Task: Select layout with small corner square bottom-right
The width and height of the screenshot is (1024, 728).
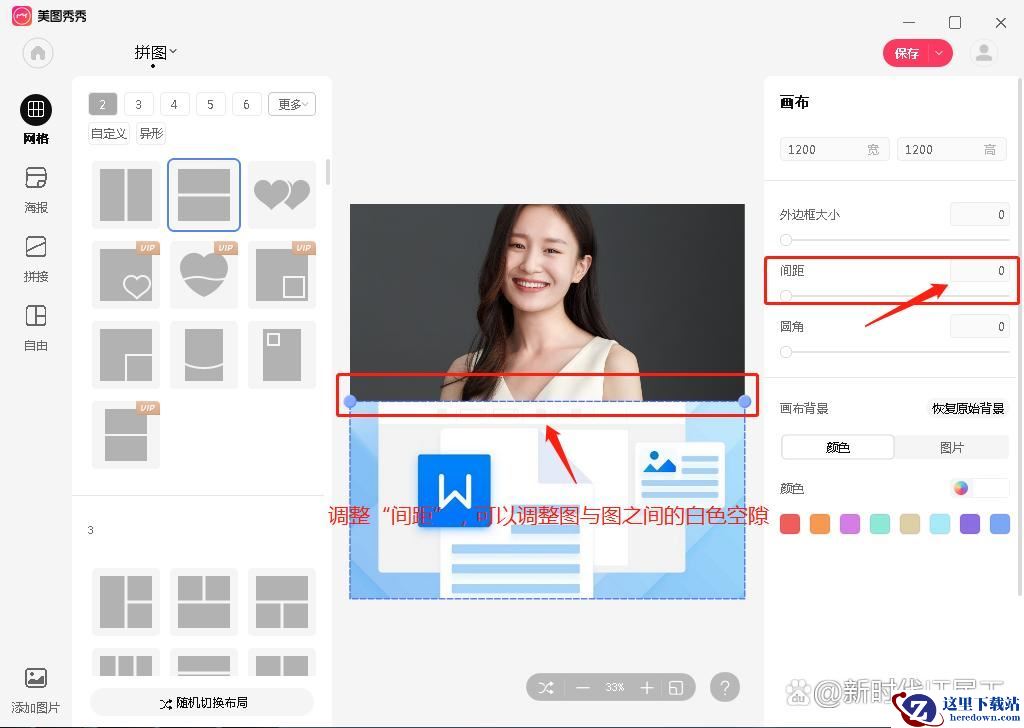Action: click(126, 355)
